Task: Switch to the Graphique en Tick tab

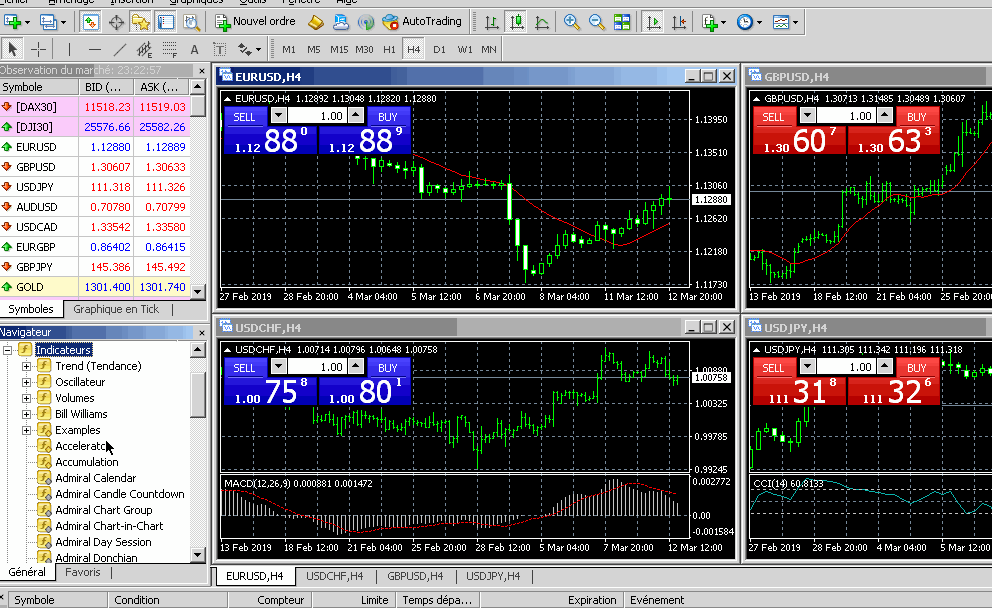Action: tap(116, 309)
